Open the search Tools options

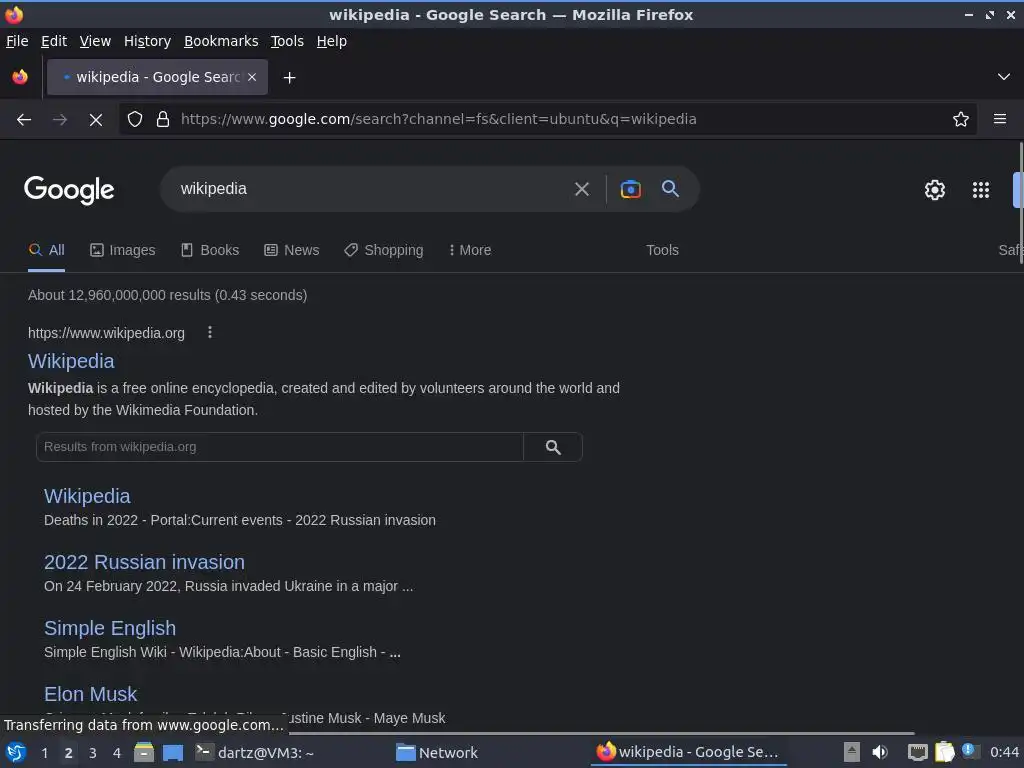pos(662,250)
